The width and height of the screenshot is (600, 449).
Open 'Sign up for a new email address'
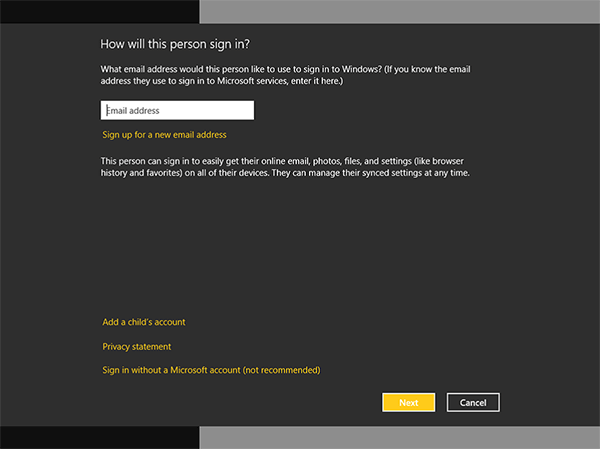point(164,134)
